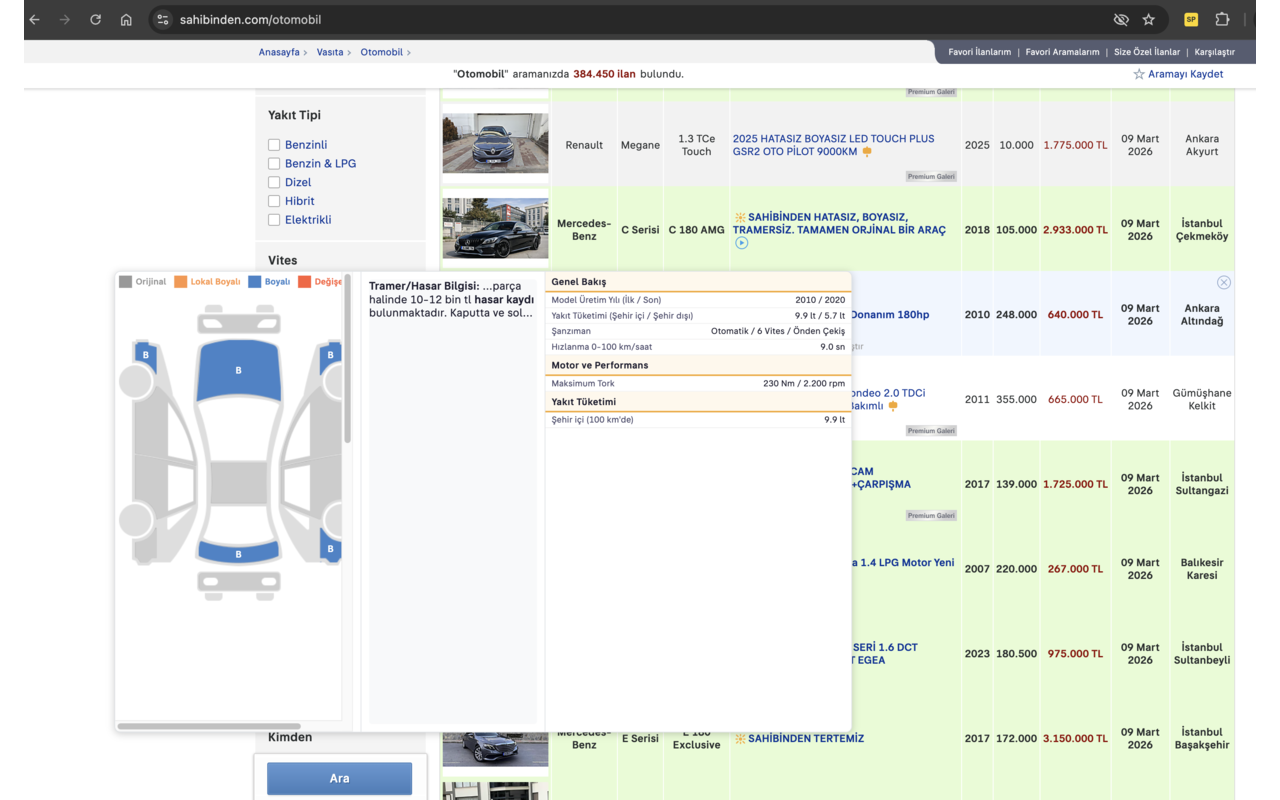
Task: Reload the sahibinden page
Action: pos(95,20)
